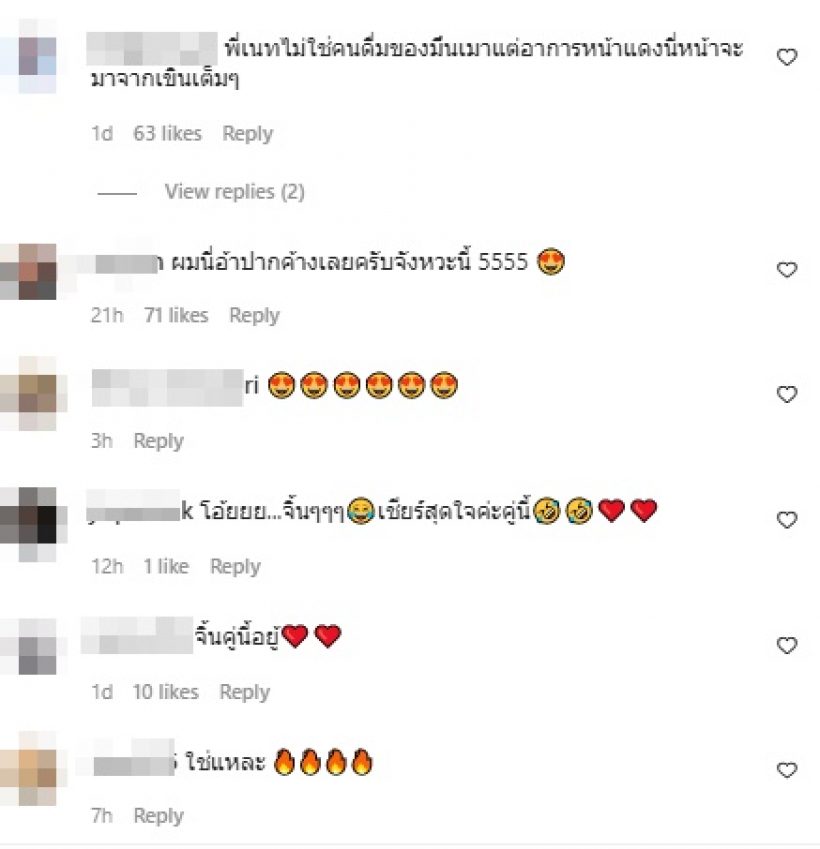Like the fire emoji comment
Image resolution: width=820 pixels, height=849 pixels.
click(786, 769)
